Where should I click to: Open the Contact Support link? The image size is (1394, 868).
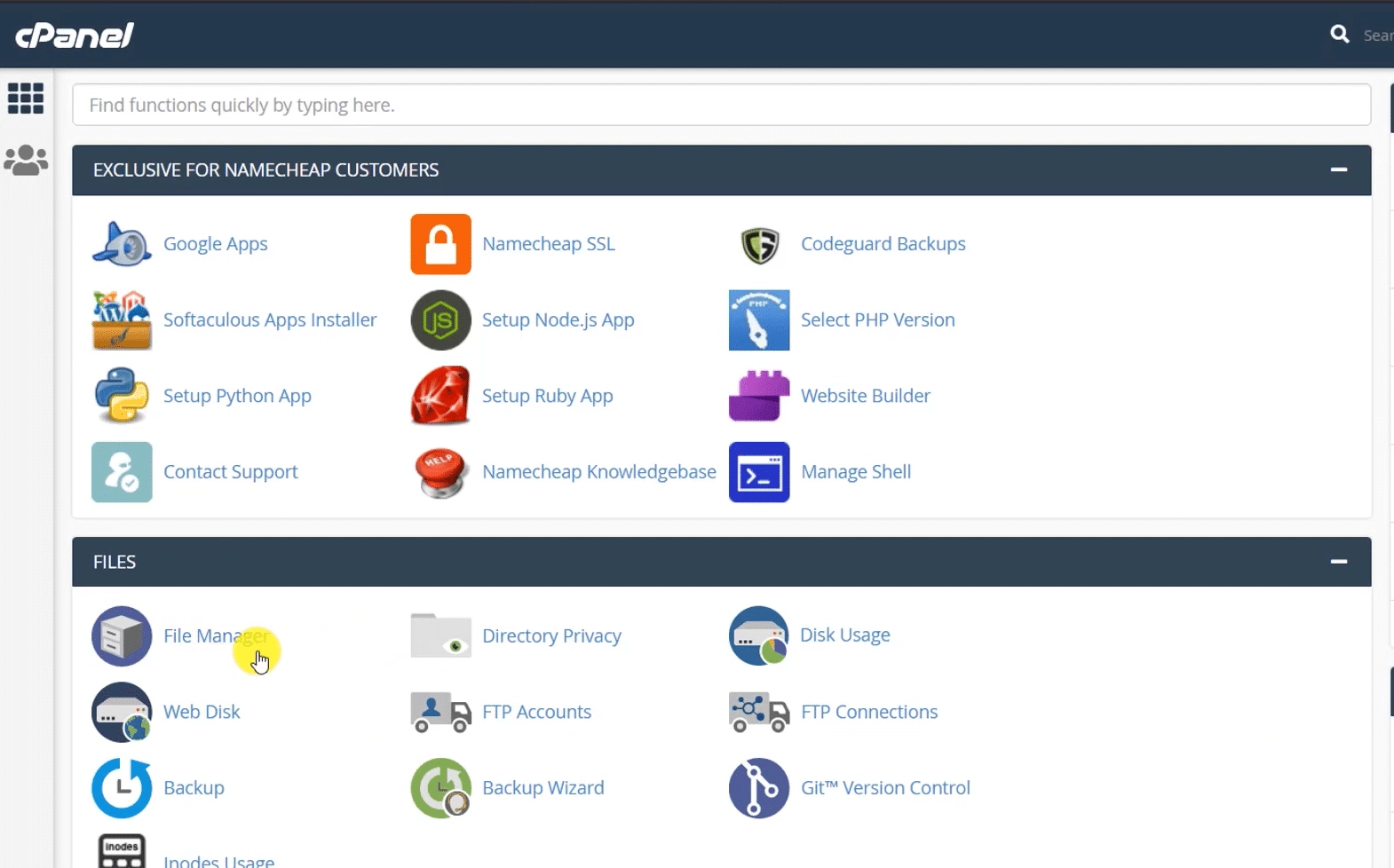pos(231,472)
